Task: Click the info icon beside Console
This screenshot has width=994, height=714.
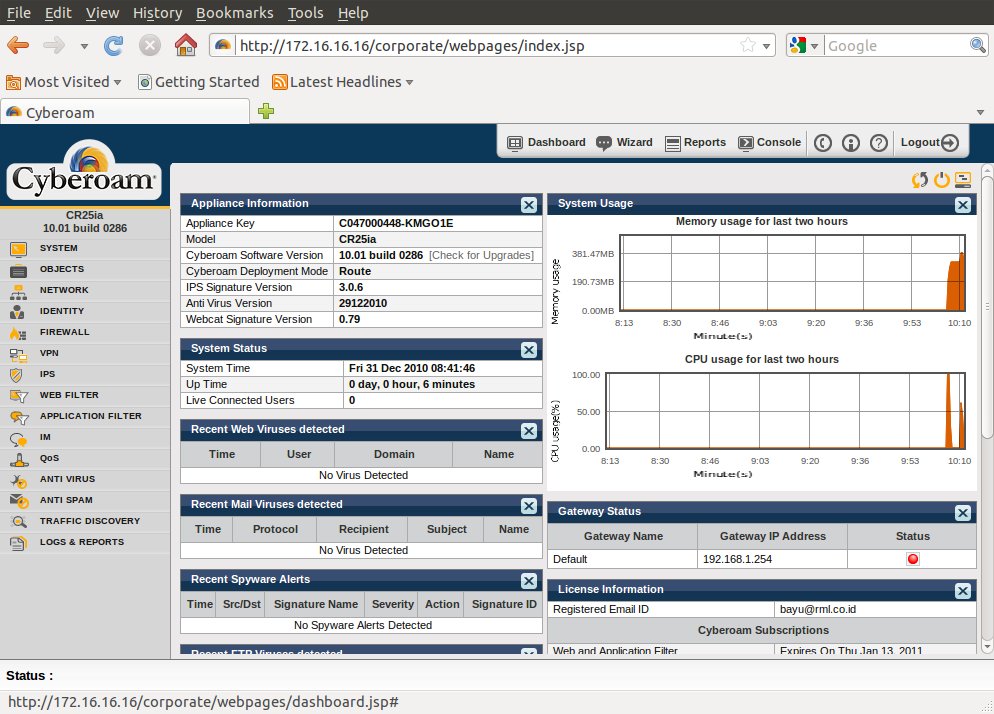Action: (x=851, y=143)
